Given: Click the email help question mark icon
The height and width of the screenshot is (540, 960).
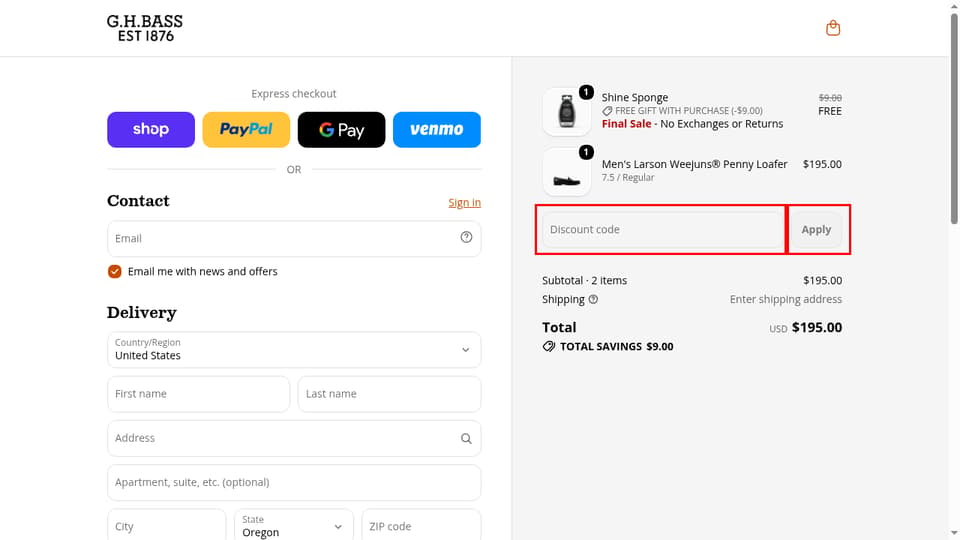Looking at the screenshot, I should (466, 238).
